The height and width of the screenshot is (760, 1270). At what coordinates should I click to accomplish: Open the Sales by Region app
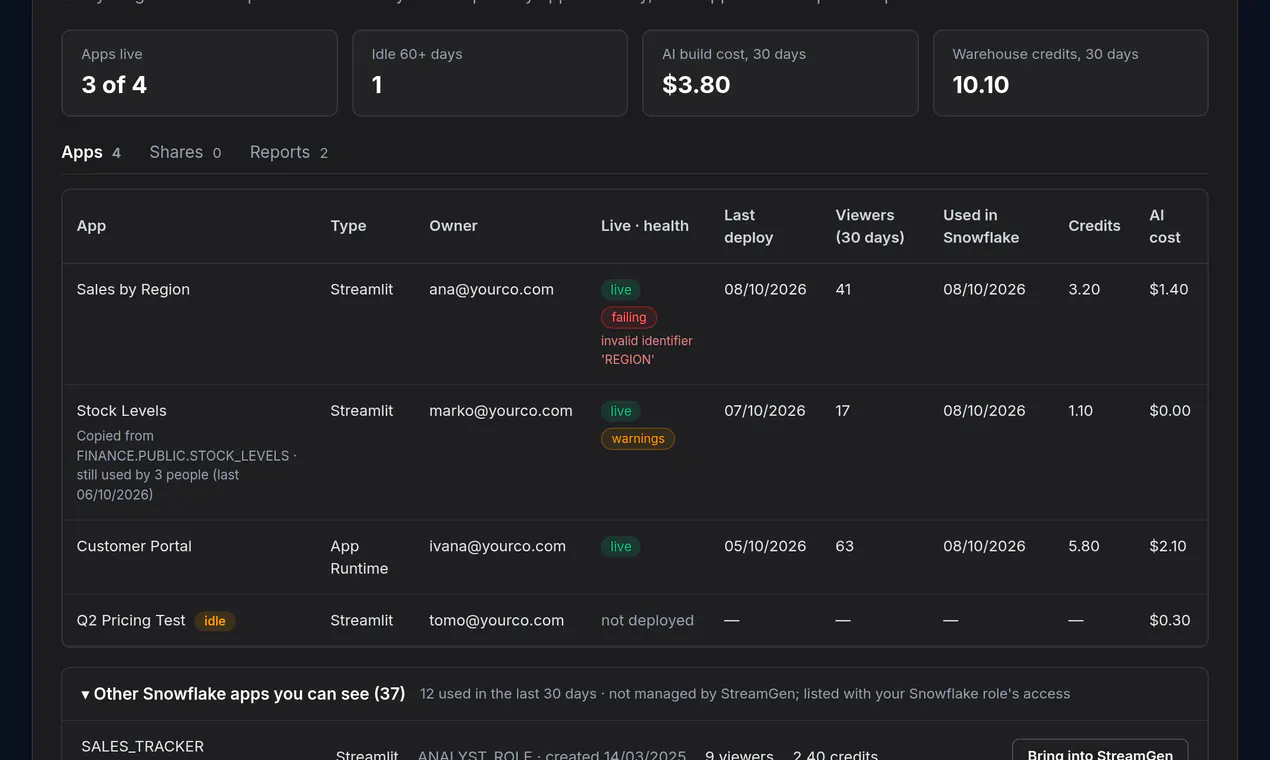(x=133, y=289)
